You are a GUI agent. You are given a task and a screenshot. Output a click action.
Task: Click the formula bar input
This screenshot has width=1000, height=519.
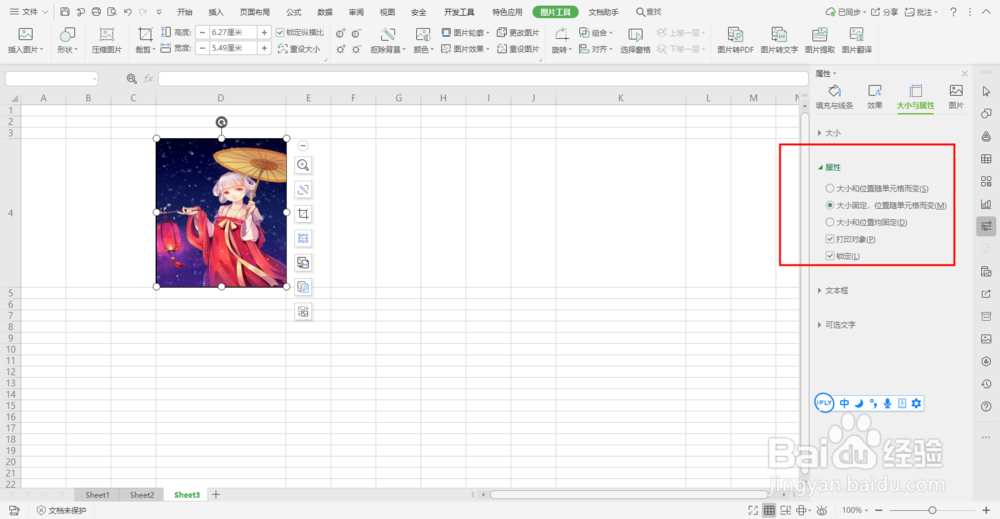[483, 78]
